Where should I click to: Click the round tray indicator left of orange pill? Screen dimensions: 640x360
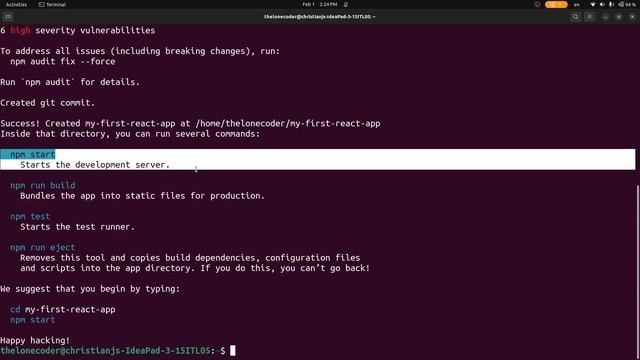click(537, 4)
